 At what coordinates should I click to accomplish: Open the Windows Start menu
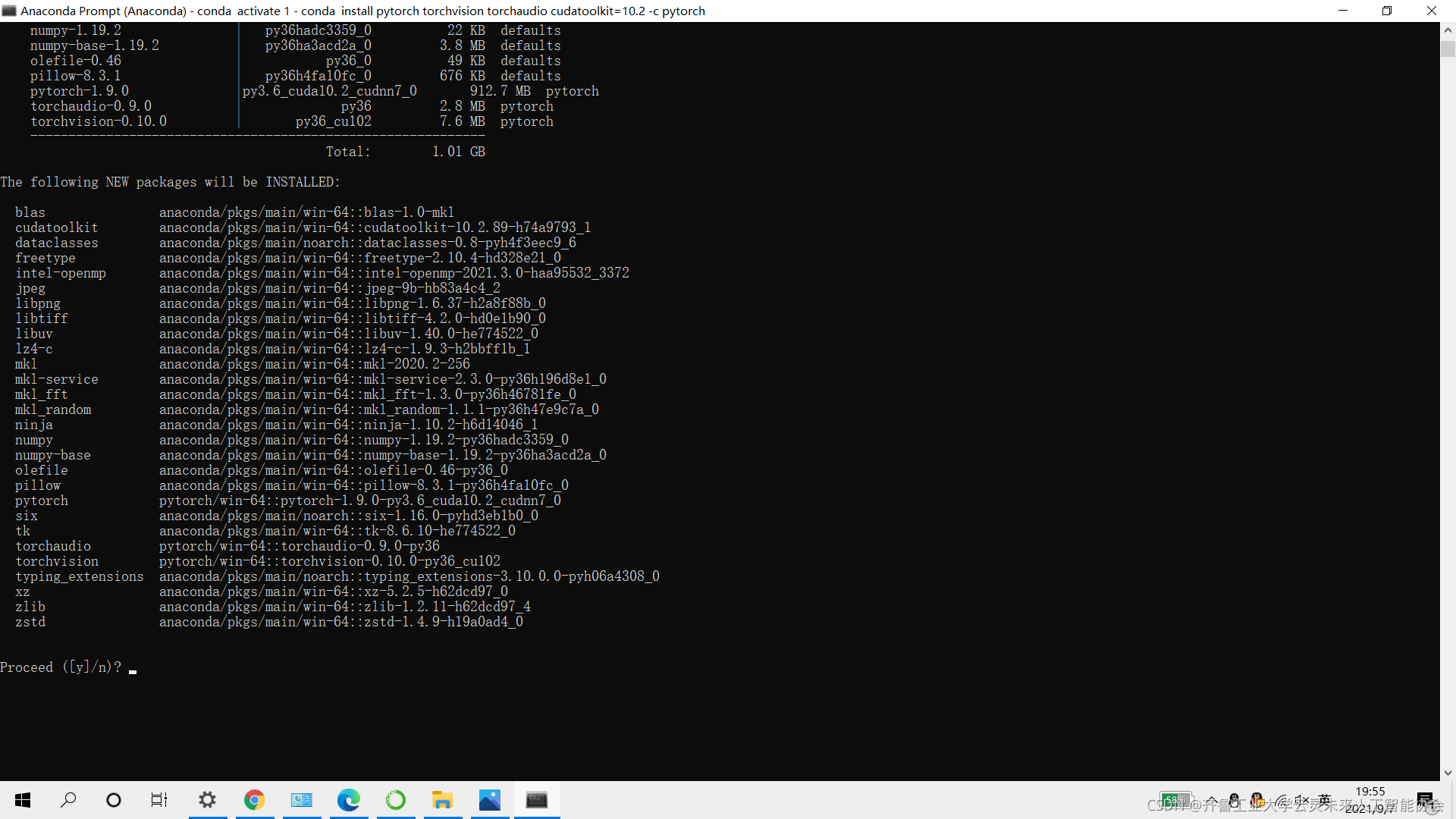(x=23, y=800)
